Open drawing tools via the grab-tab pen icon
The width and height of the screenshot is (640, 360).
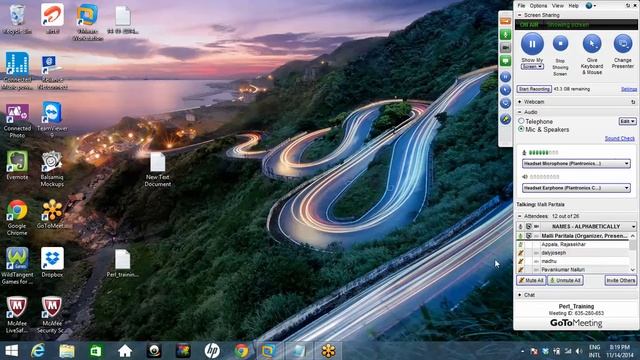(505, 119)
